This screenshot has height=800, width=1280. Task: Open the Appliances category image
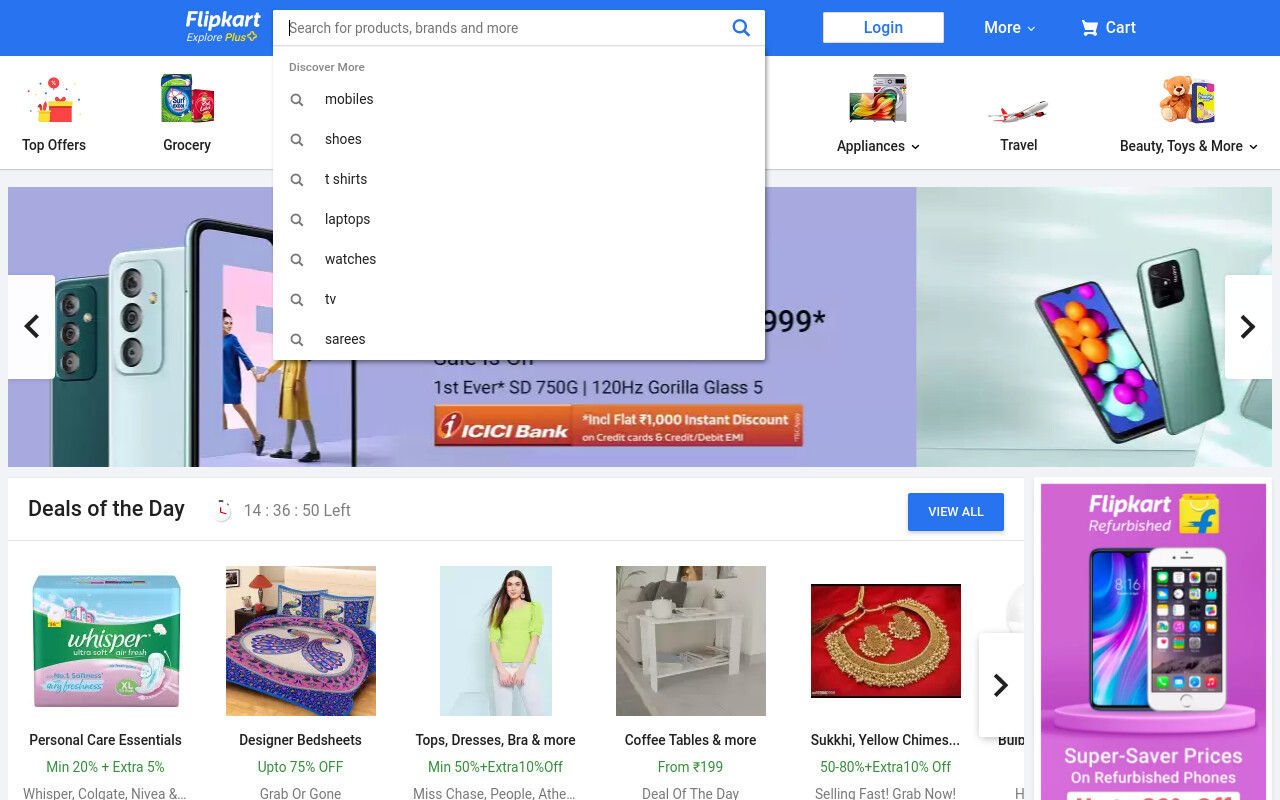(878, 99)
